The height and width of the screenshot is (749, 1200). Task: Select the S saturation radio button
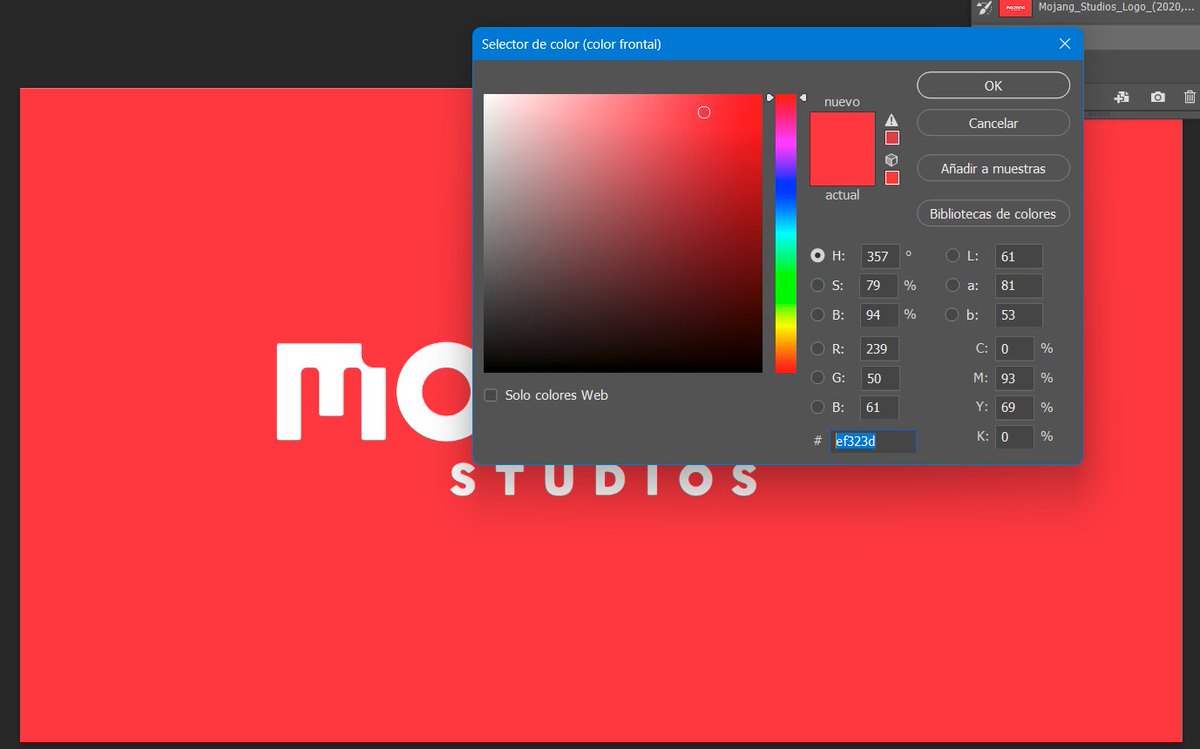[x=818, y=285]
